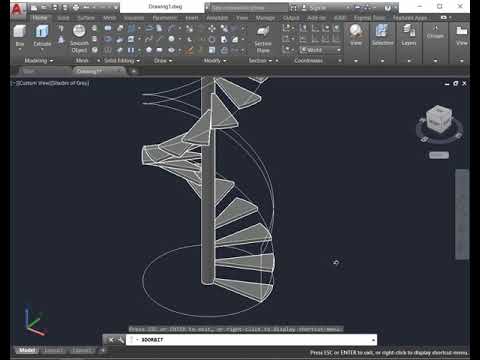
Task: Open the WCS dropdown below ViewCube
Action: click(439, 155)
